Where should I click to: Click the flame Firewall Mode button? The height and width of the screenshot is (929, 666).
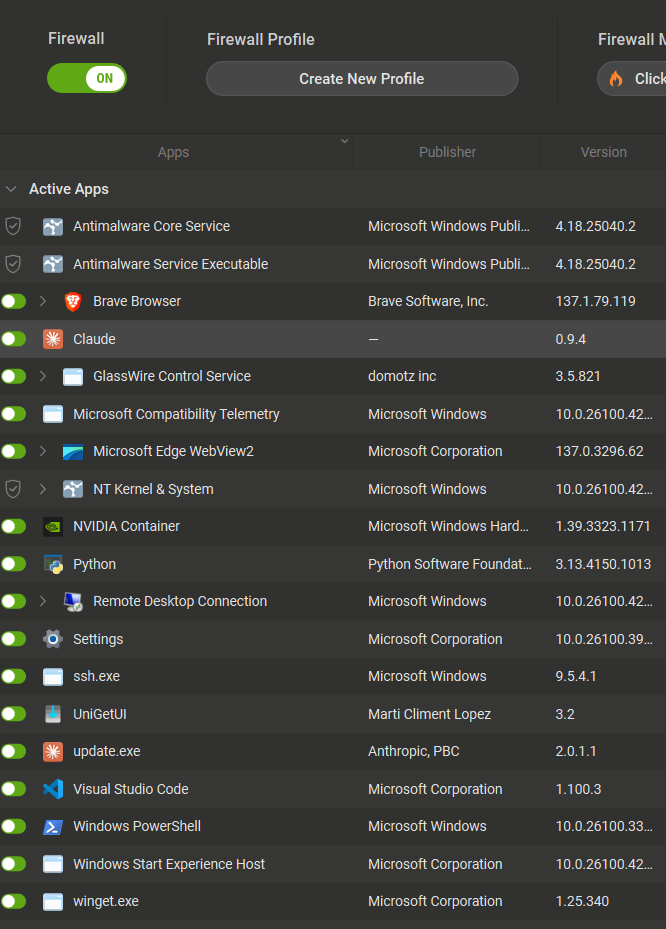coord(633,79)
